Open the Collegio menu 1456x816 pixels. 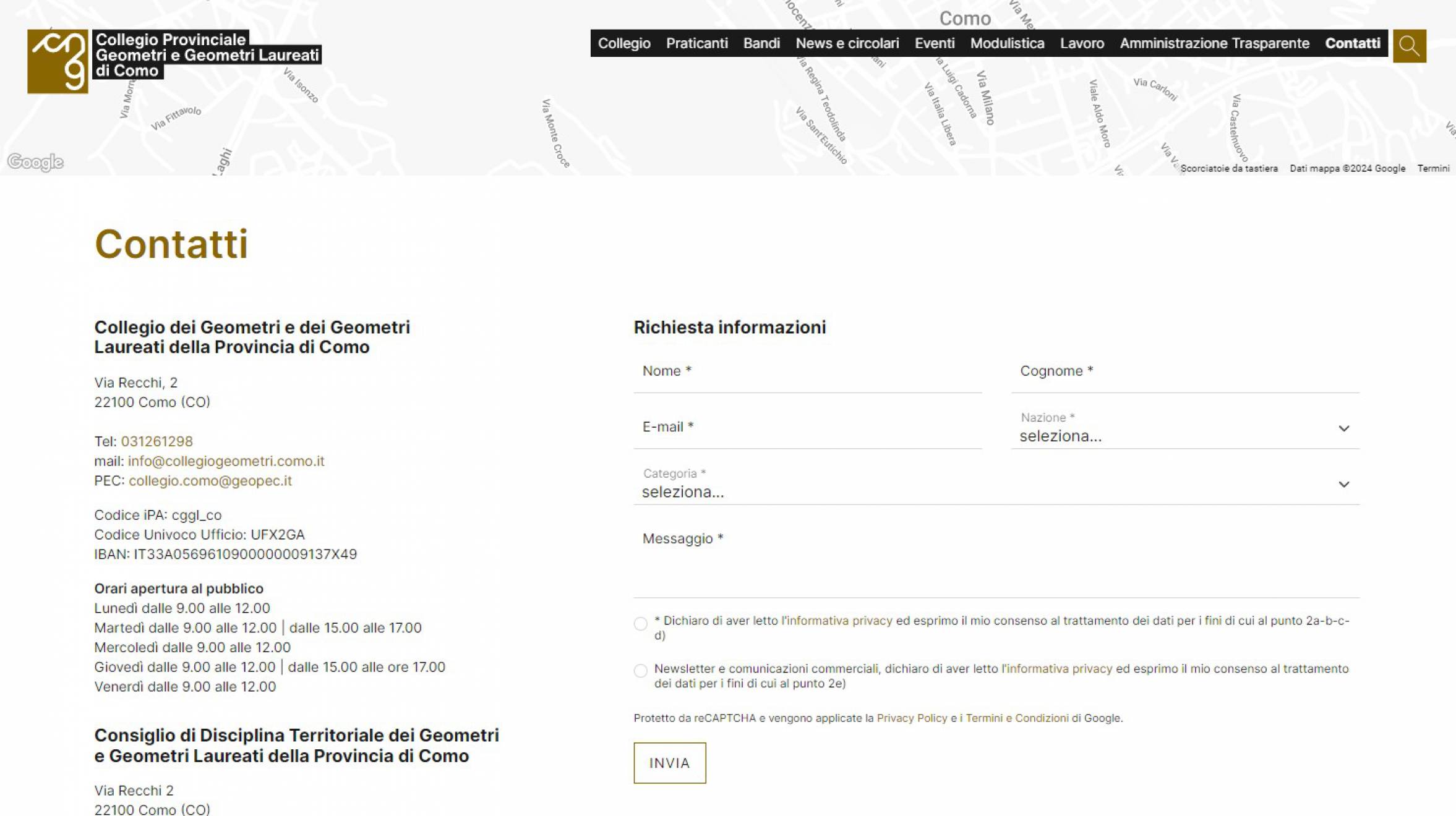(x=623, y=43)
